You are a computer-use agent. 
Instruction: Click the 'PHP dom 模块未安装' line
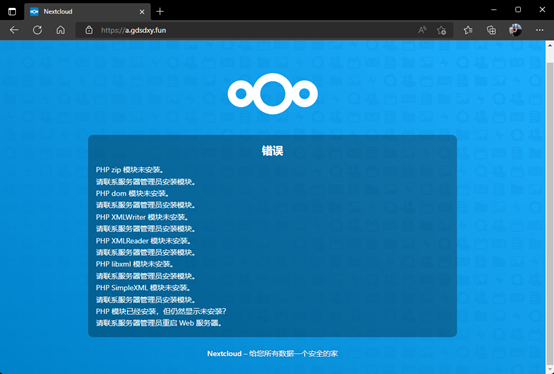click(132, 194)
